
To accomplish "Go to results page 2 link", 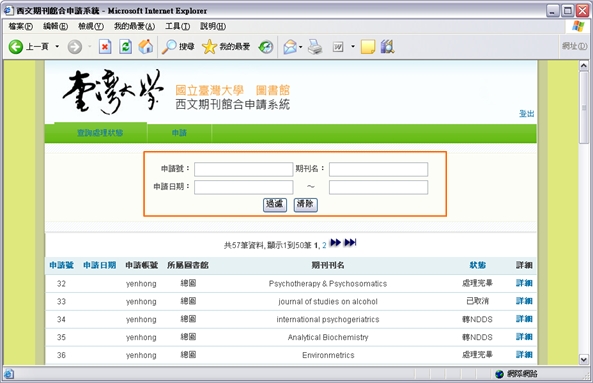I will [324, 245].
